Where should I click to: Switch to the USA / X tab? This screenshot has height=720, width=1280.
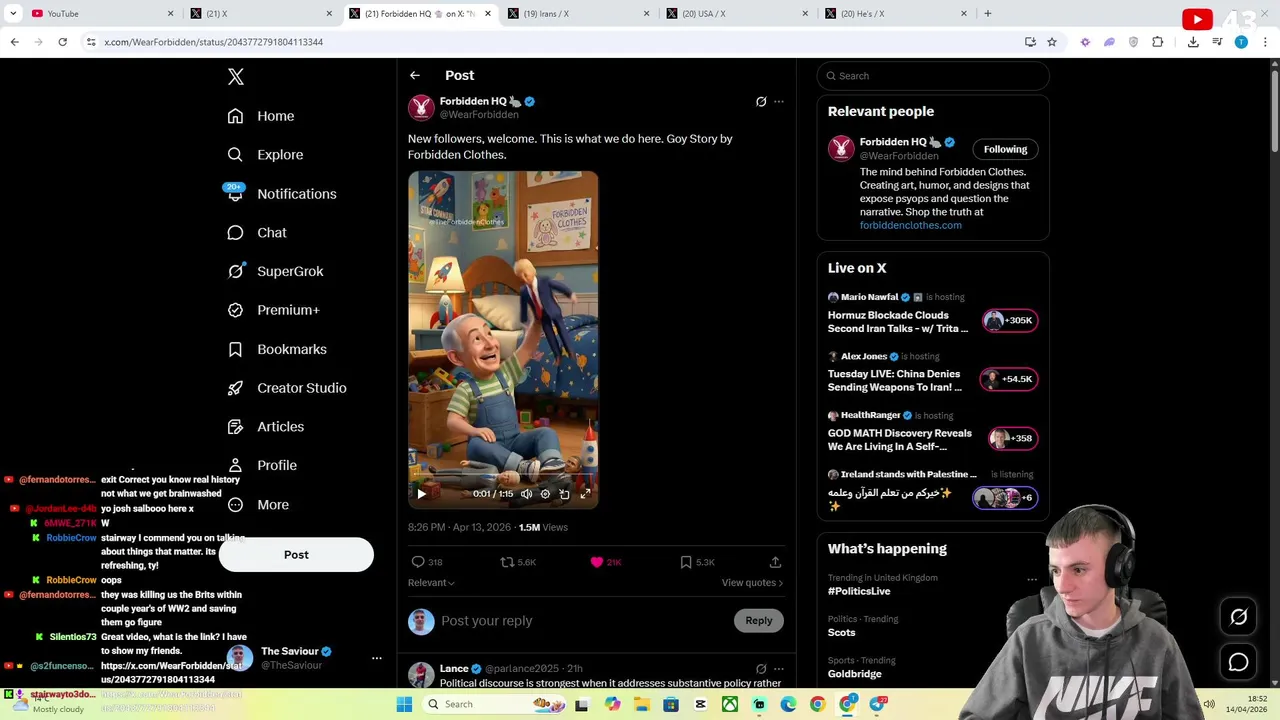(735, 13)
